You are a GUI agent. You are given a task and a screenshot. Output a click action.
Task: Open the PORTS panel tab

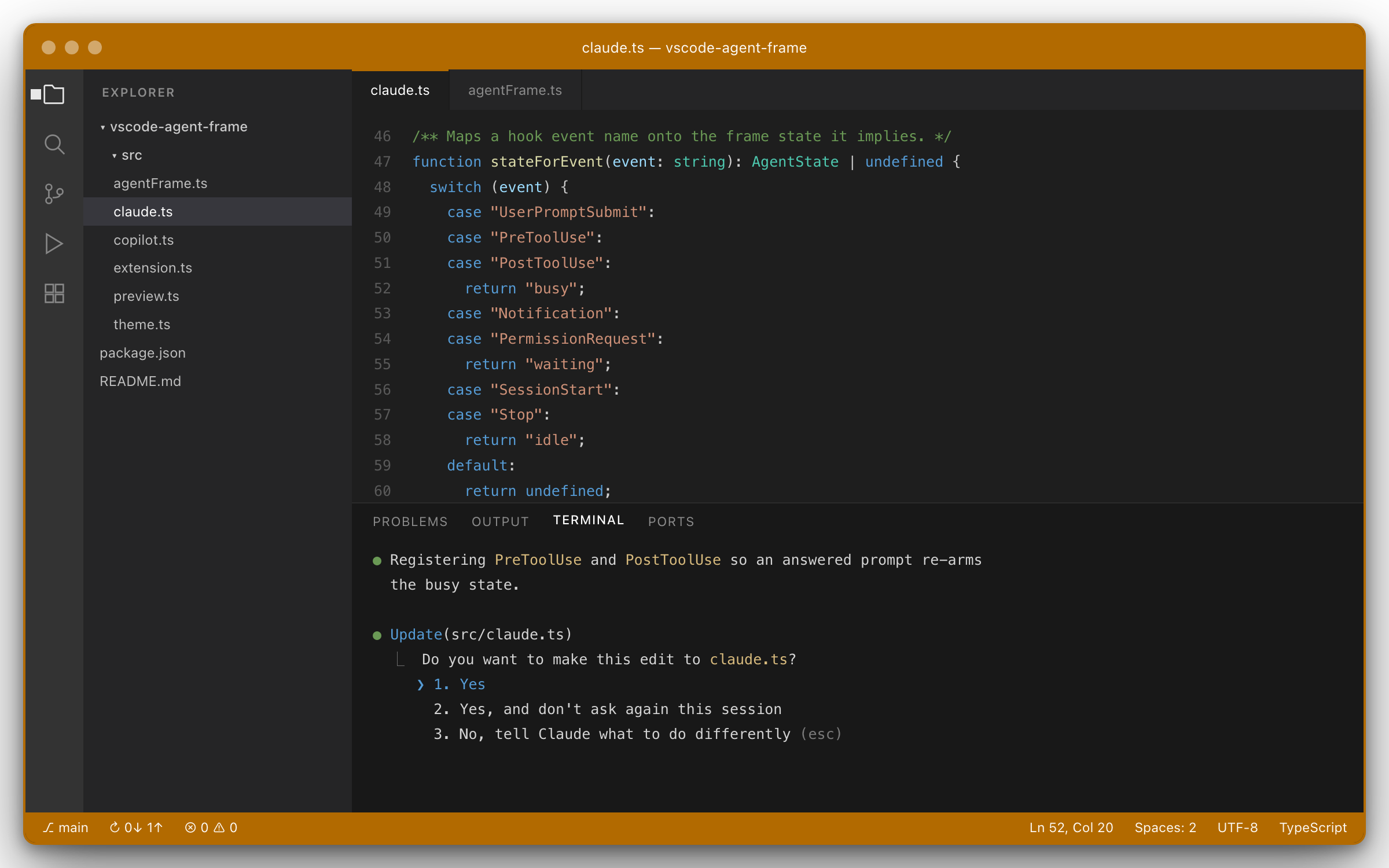[671, 521]
